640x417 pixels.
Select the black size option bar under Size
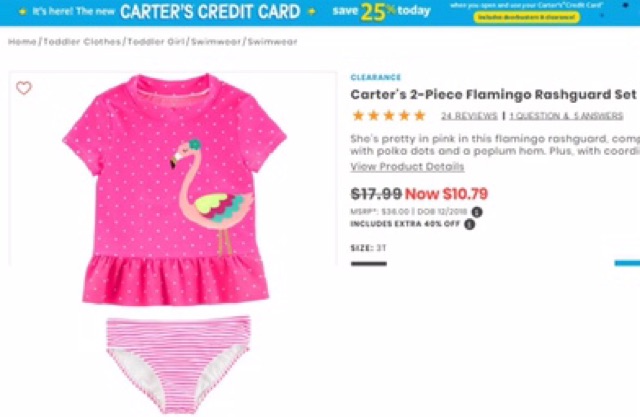coord(369,264)
